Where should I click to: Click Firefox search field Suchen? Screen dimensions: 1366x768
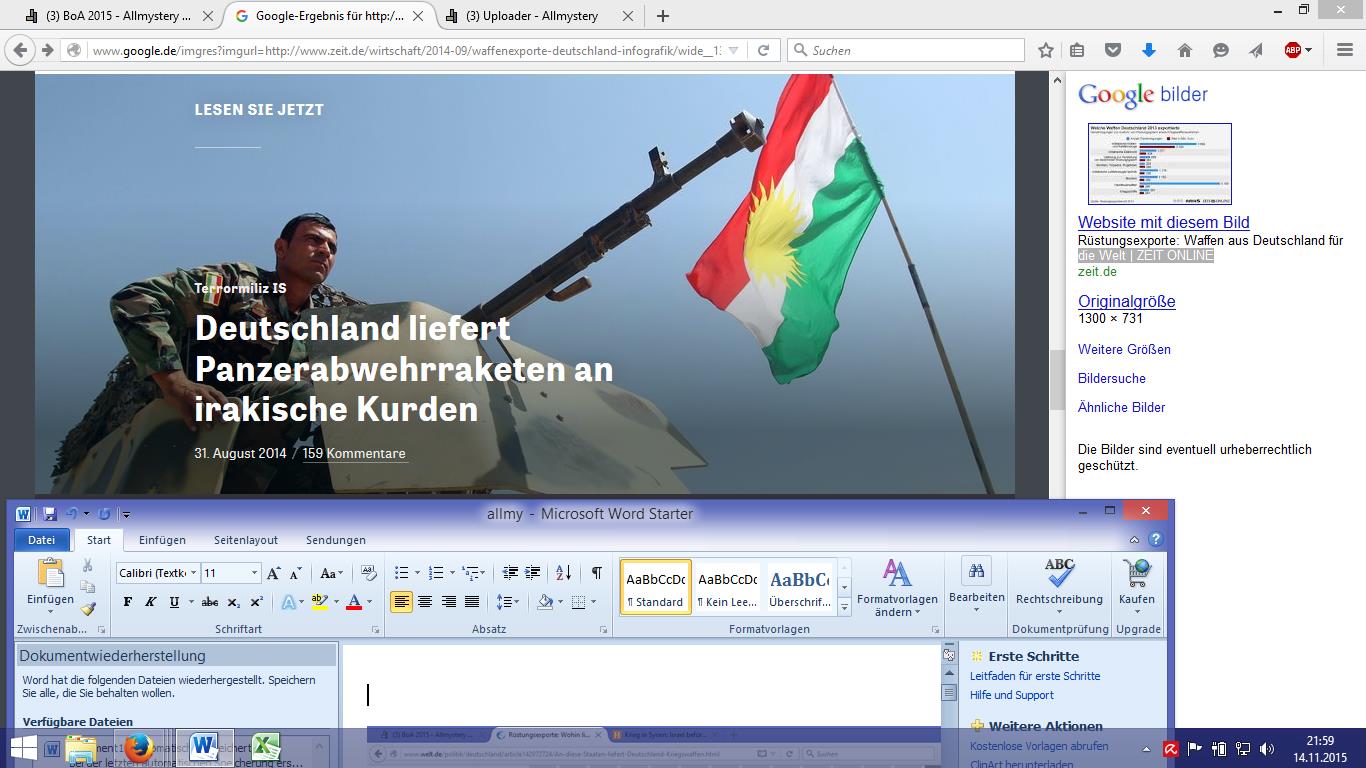[906, 50]
